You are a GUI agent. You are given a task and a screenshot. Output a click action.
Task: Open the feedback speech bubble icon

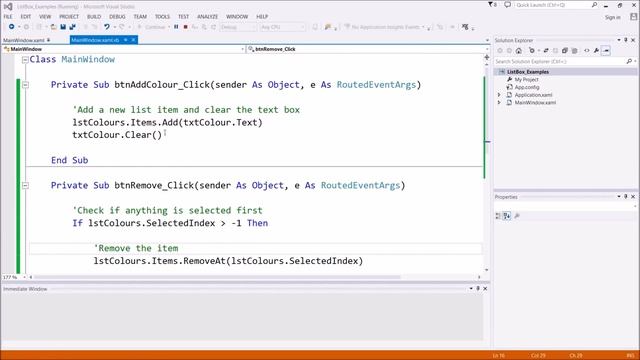(507, 5)
